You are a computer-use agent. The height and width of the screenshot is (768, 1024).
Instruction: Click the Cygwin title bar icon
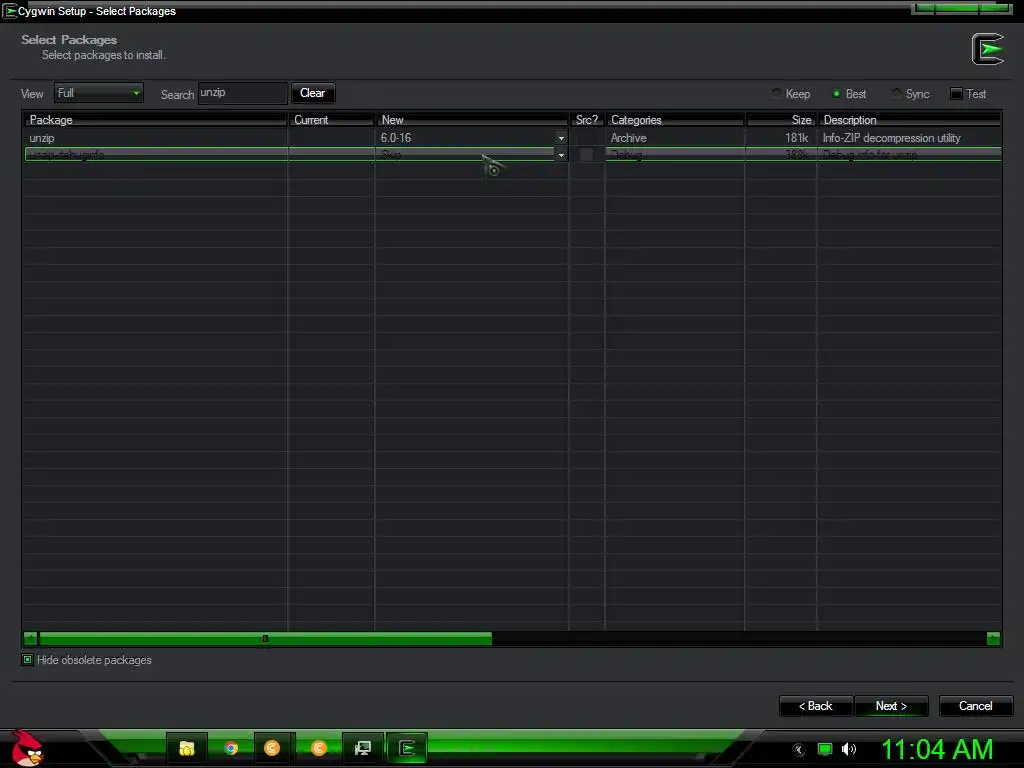[x=9, y=11]
